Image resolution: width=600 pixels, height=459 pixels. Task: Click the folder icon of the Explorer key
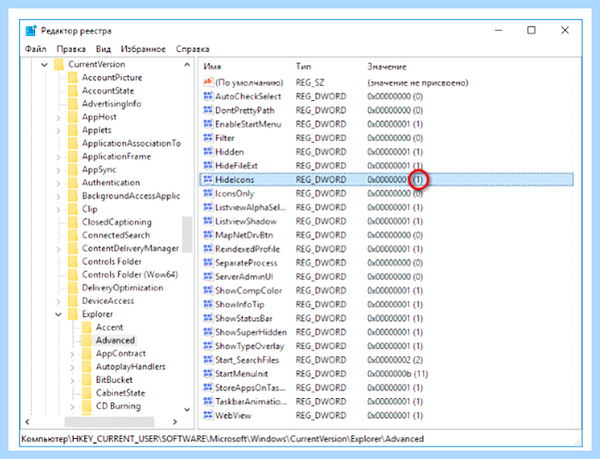[x=73, y=314]
